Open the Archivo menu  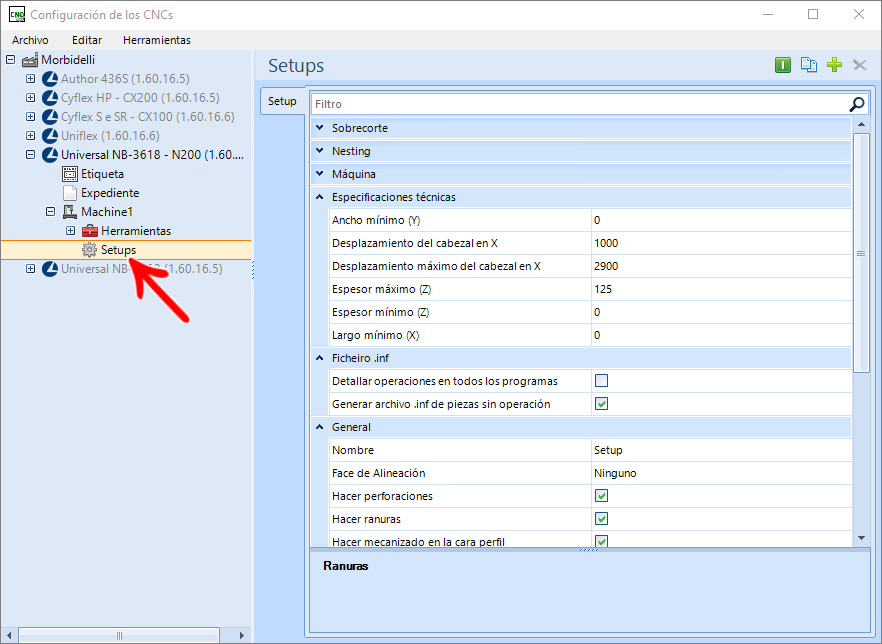30,40
